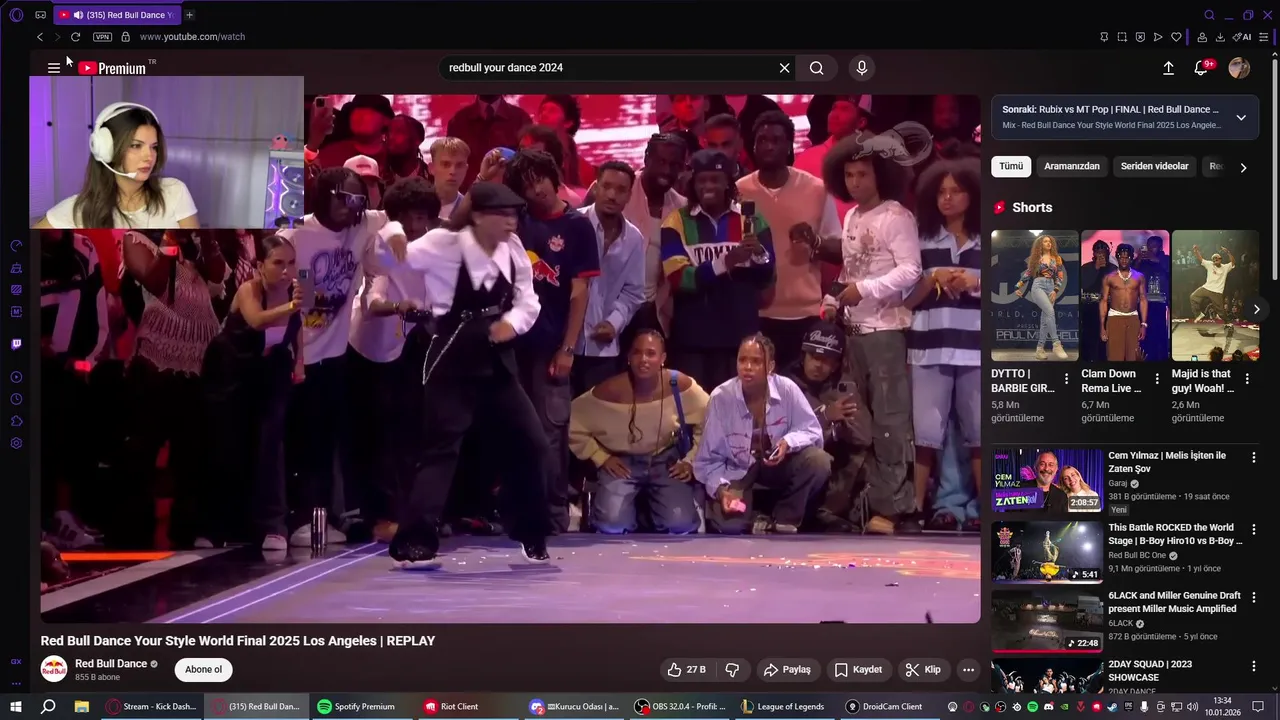Open the 'Cem Yılmaz | Melis İşiten' video title

[1167, 462]
